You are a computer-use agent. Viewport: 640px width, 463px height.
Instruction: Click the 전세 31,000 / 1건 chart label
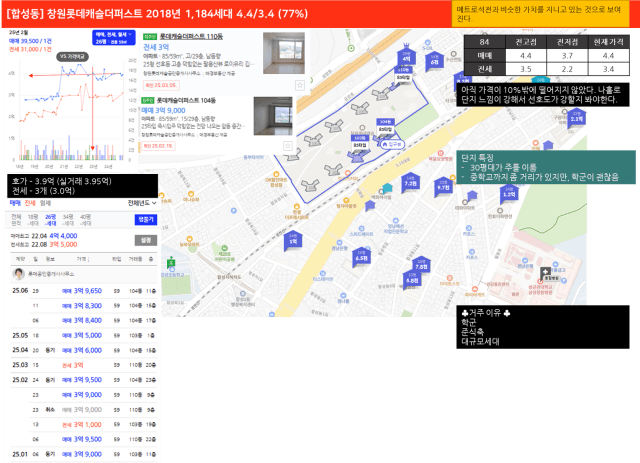pos(30,49)
